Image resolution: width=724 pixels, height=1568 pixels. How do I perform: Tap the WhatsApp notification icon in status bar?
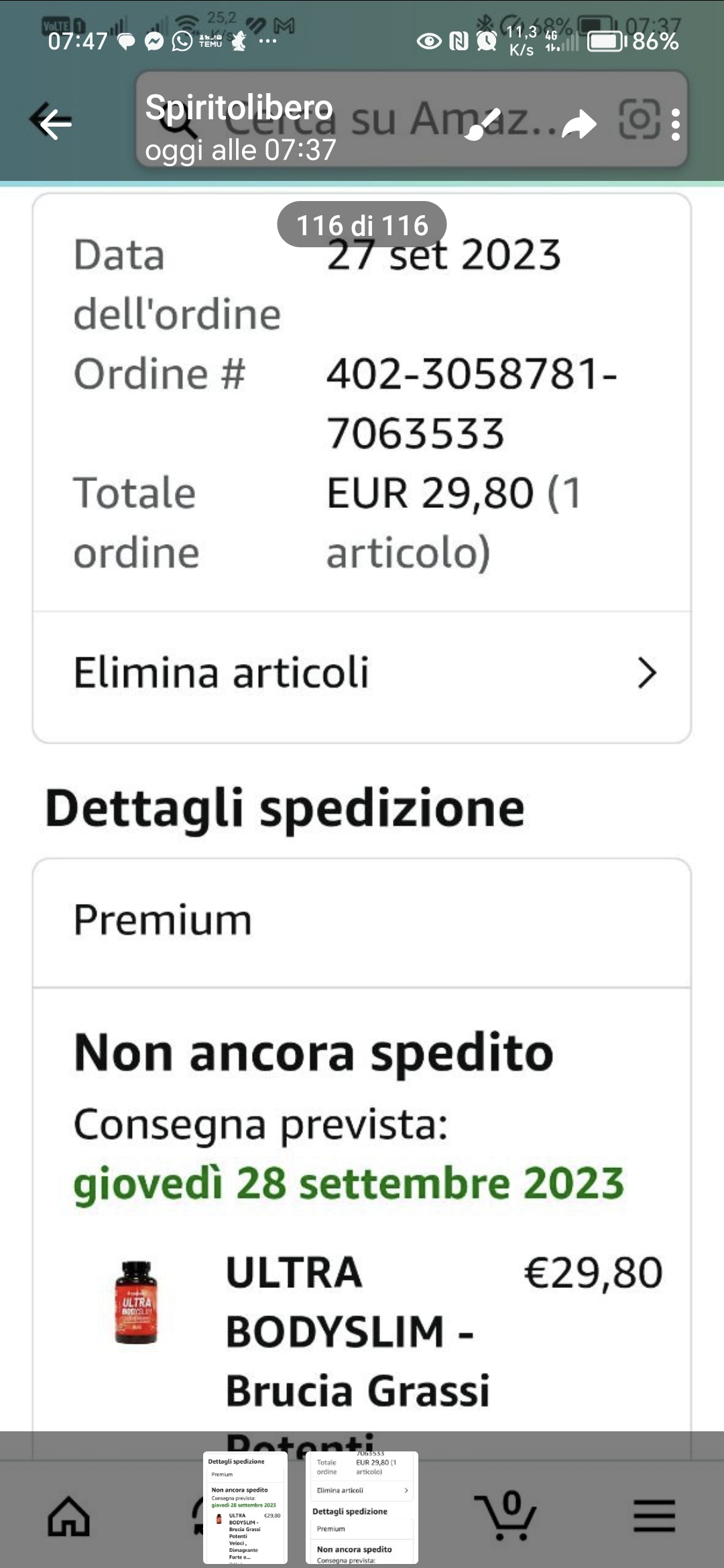pos(182,42)
